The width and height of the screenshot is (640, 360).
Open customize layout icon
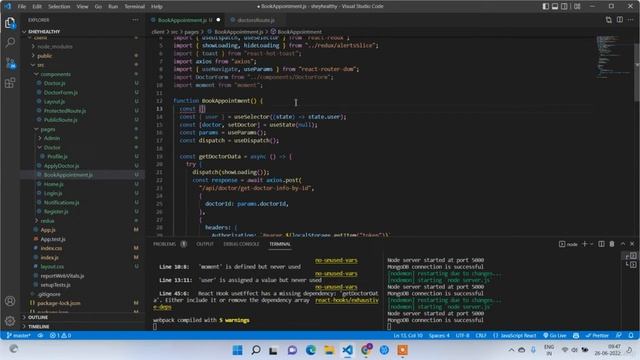(x=577, y=6)
